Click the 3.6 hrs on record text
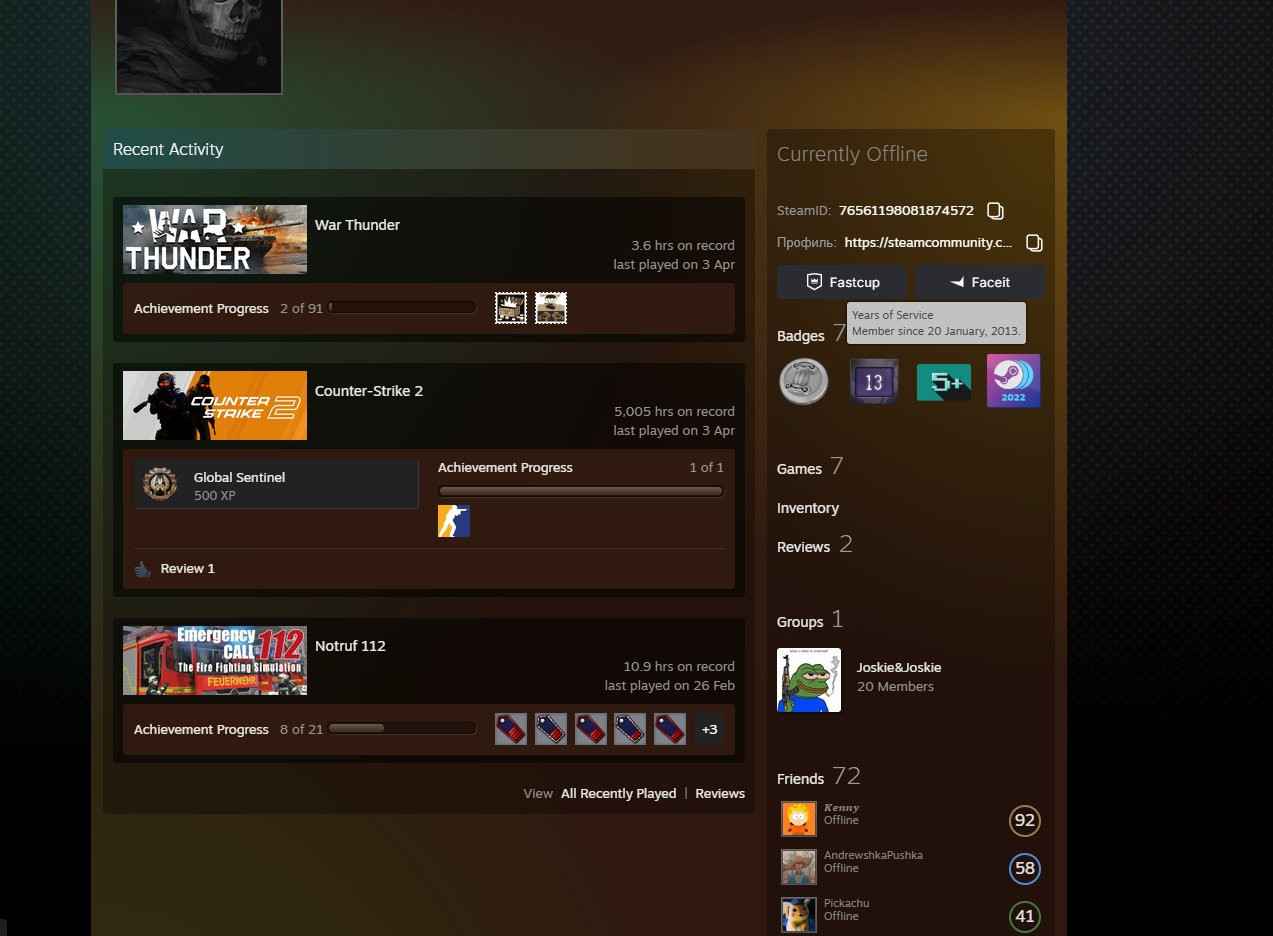Image resolution: width=1273 pixels, height=936 pixels. pos(683,245)
